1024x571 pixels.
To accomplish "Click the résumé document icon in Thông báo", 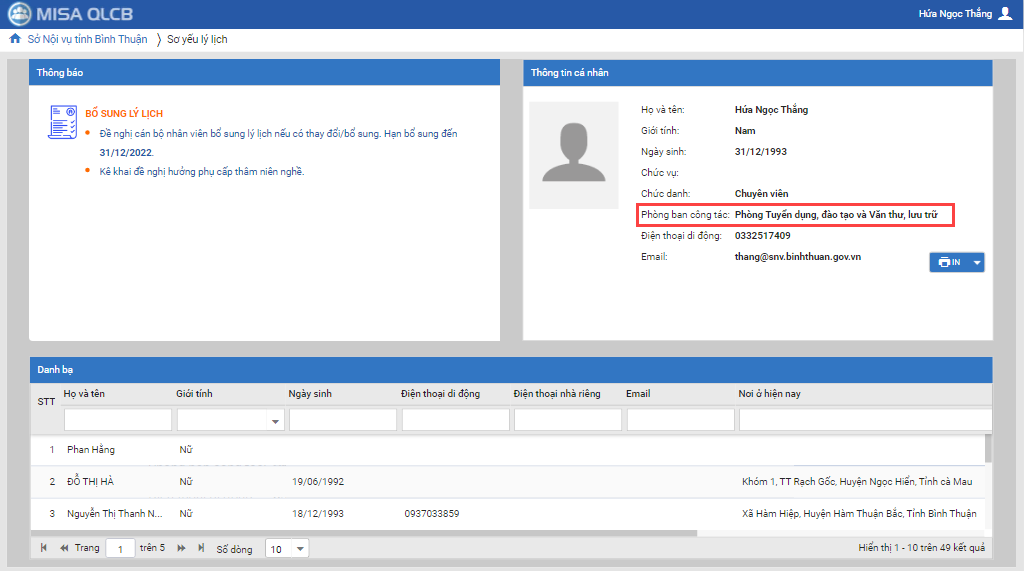I will pos(62,121).
